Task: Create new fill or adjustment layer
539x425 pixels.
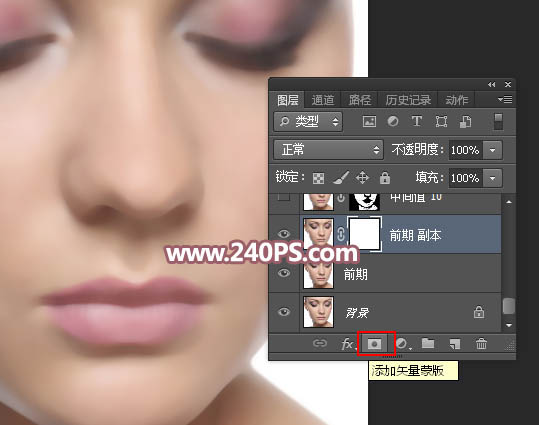Action: 402,344
